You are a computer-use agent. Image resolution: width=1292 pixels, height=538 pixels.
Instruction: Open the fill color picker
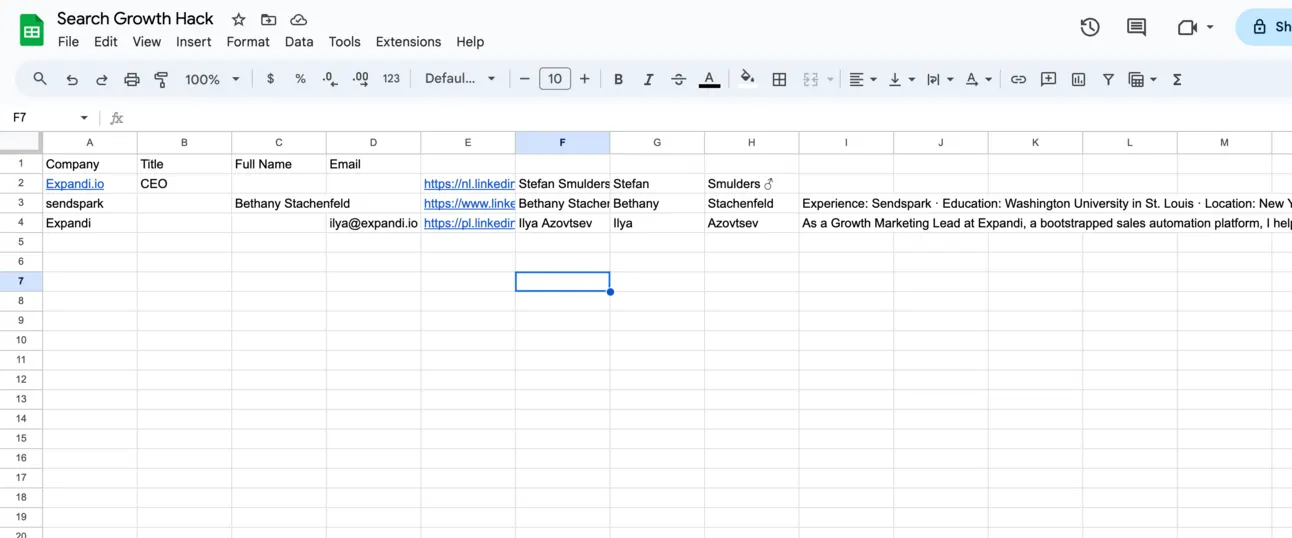[747, 79]
